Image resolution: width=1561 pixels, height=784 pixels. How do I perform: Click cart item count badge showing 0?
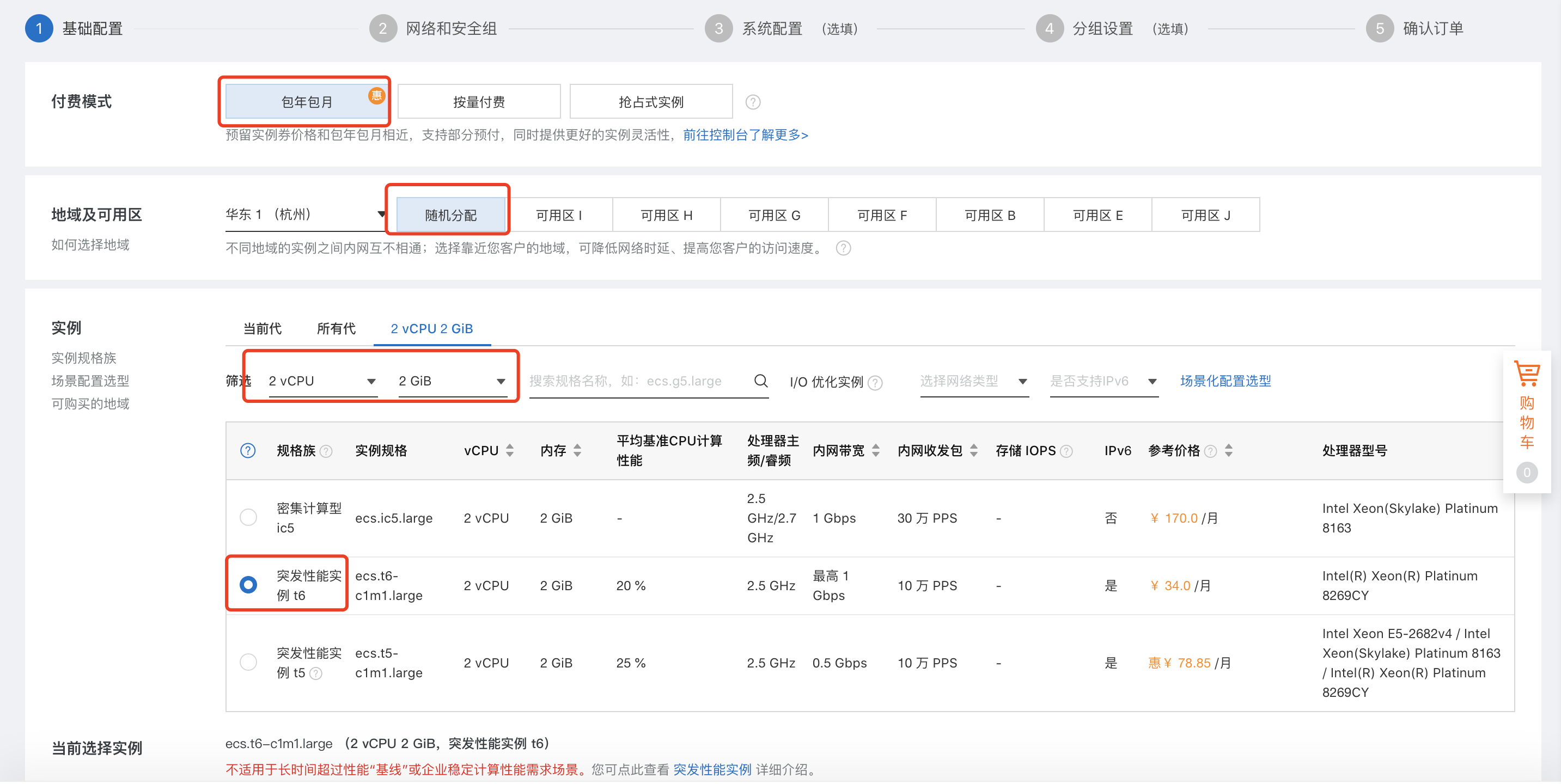pyautogui.click(x=1527, y=473)
